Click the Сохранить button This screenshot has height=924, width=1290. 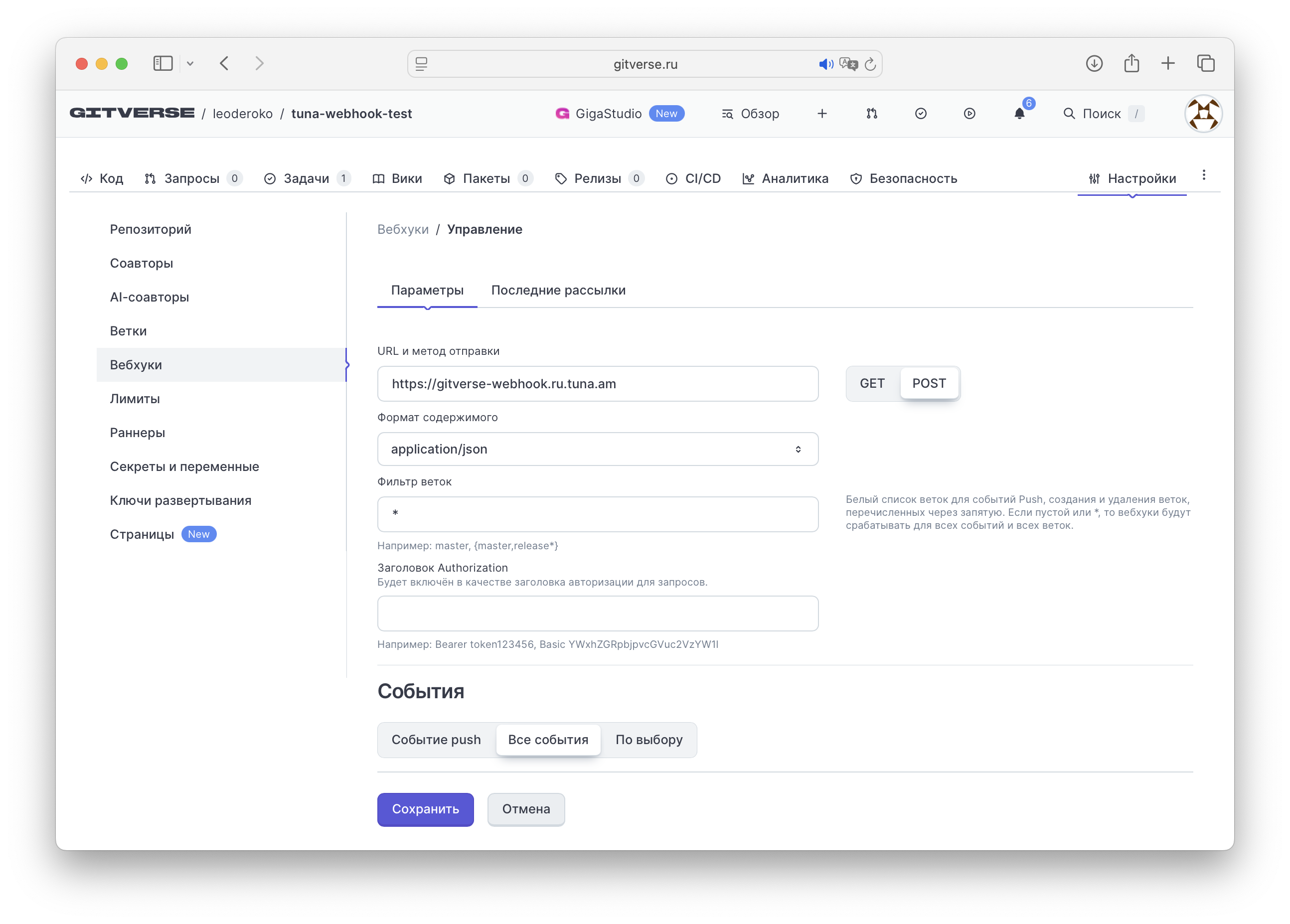[425, 809]
